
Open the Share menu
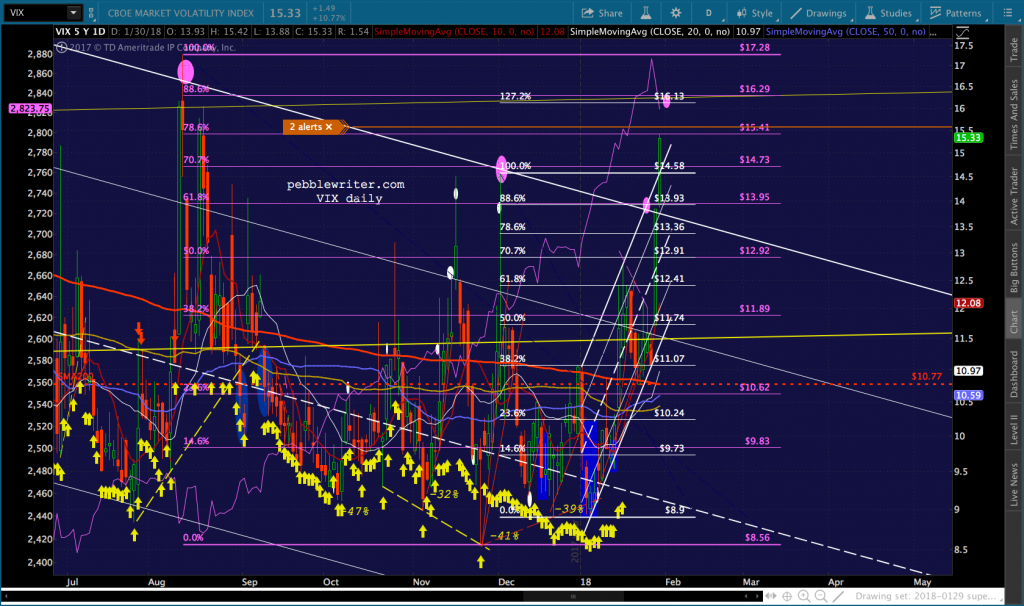pyautogui.click(x=602, y=13)
